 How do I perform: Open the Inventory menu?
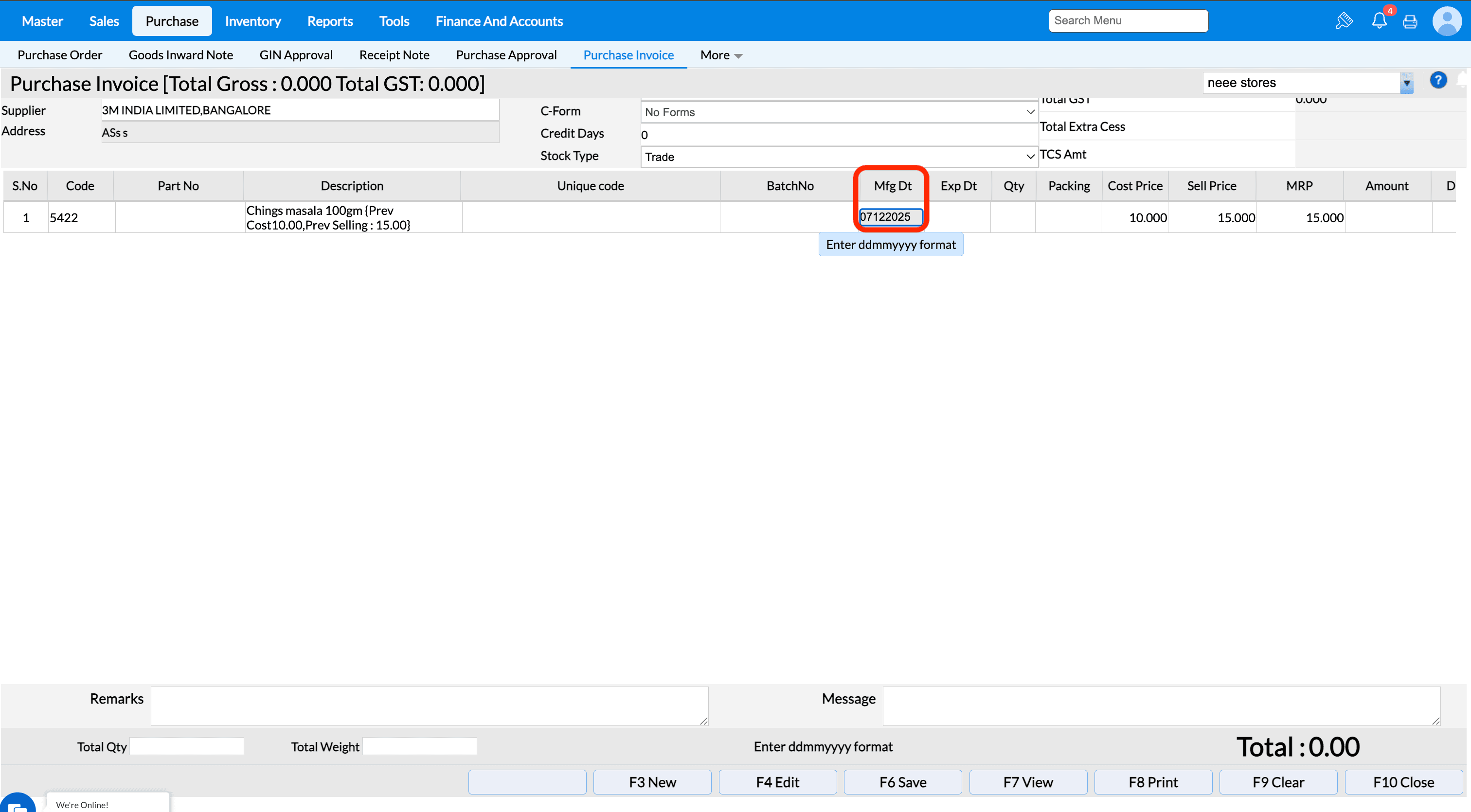(252, 21)
